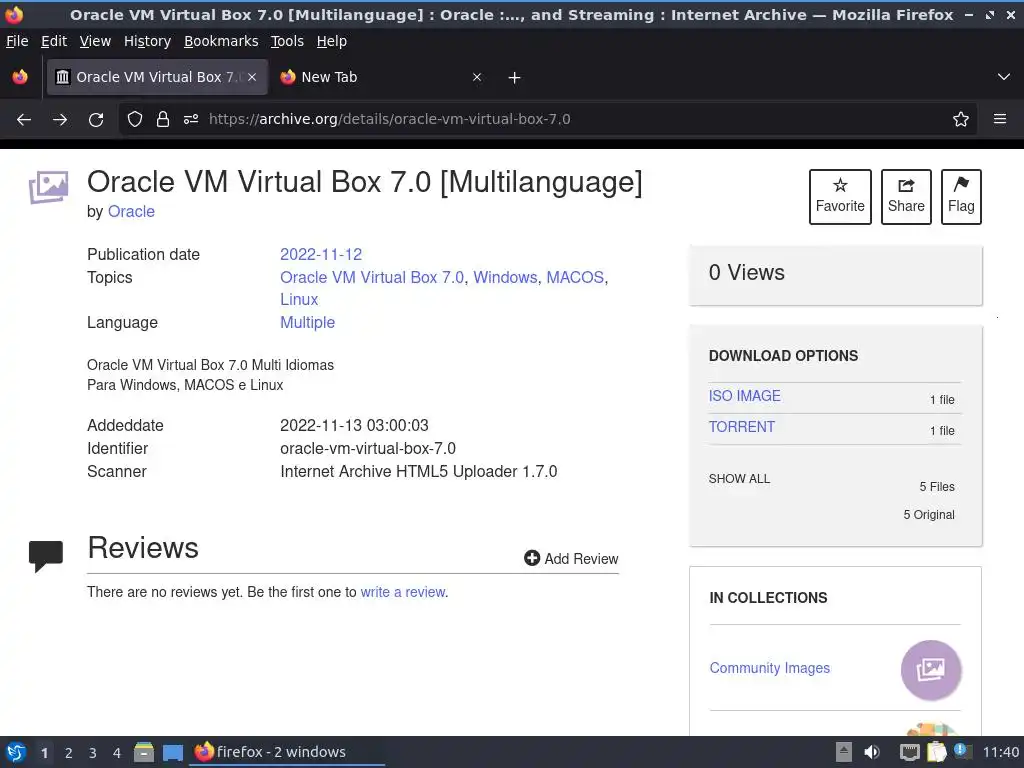Click the image media type icon beside title
1024x768 pixels.
click(x=48, y=187)
